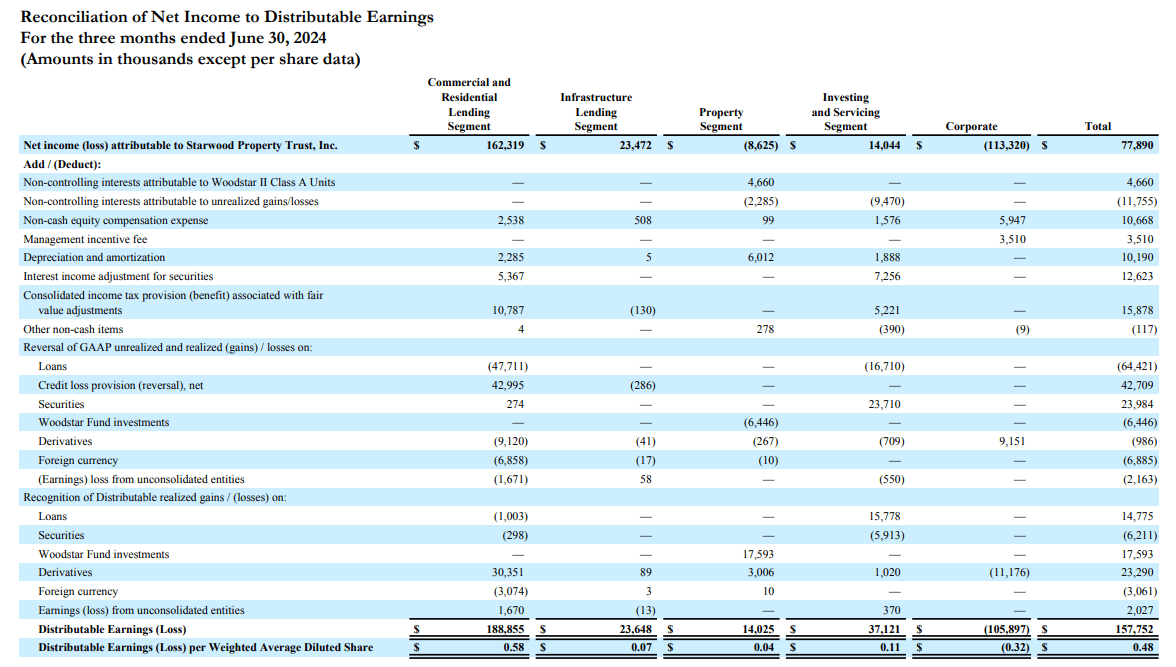
Task: Select the Property Segment column header
Action: (x=721, y=118)
